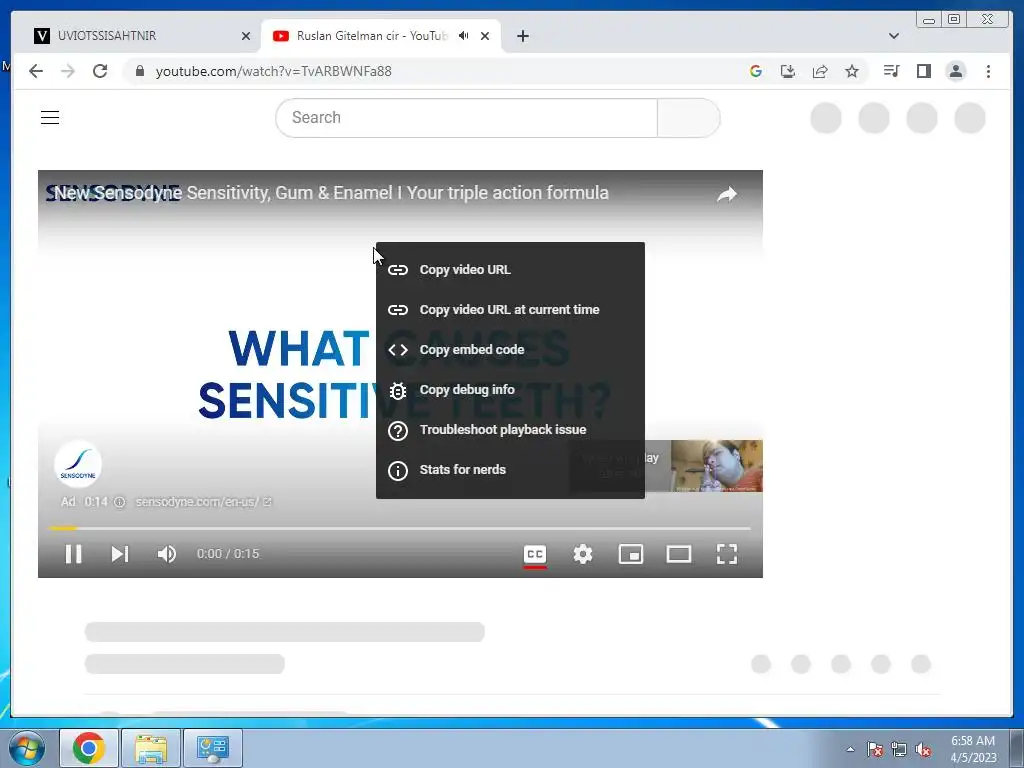The width and height of the screenshot is (1024, 768).
Task: Go forward in browser history
Action: (x=68, y=71)
